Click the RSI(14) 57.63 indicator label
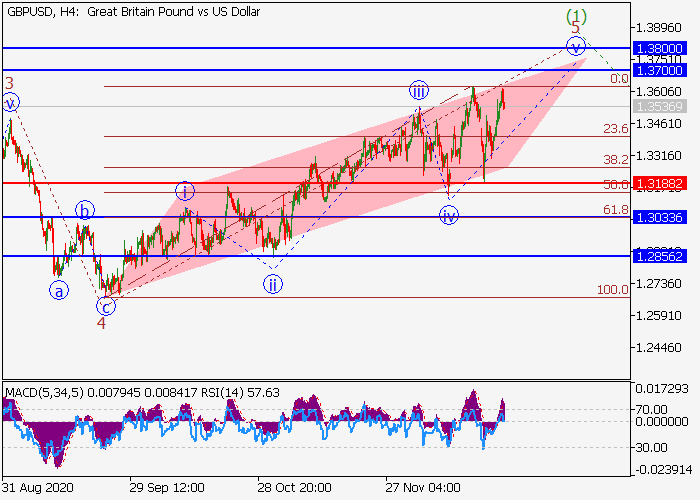Screen dimensions: 700x500 (240, 393)
